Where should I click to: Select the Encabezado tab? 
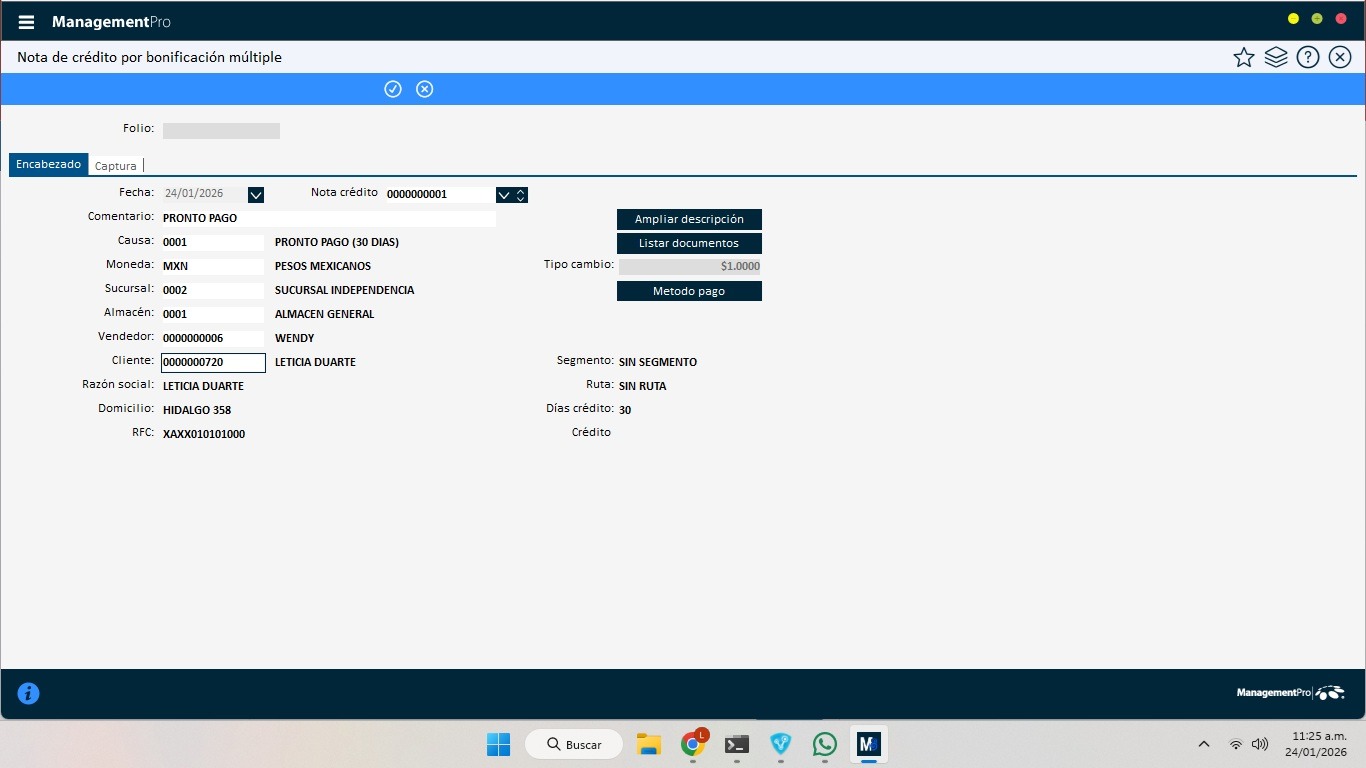pos(48,165)
